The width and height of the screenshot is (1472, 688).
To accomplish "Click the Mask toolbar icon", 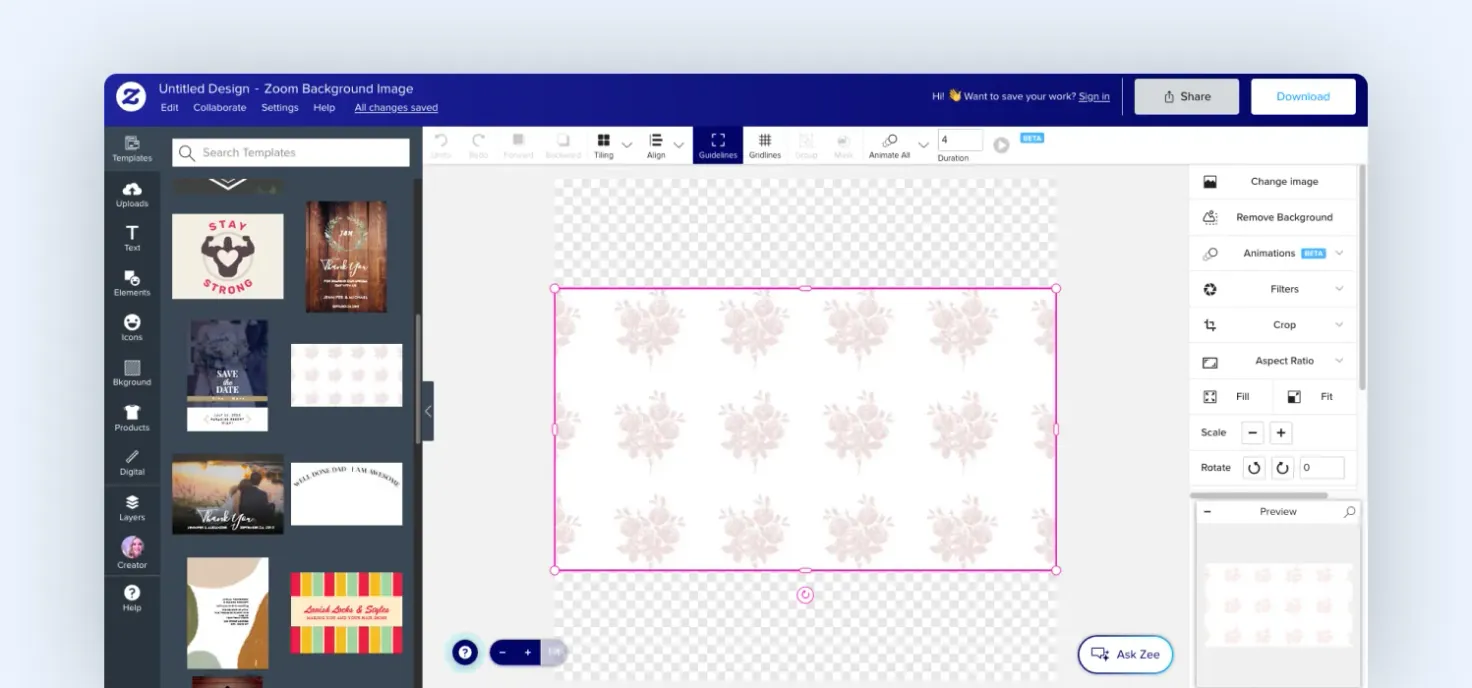I will click(x=843, y=145).
